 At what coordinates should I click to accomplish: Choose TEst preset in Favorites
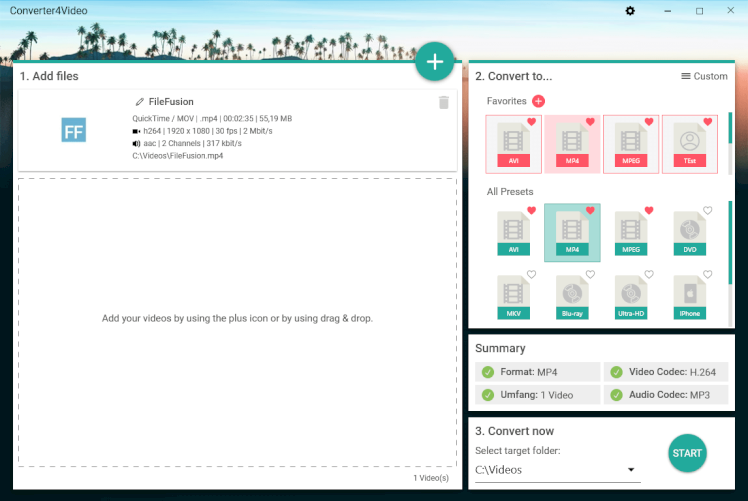click(690, 144)
